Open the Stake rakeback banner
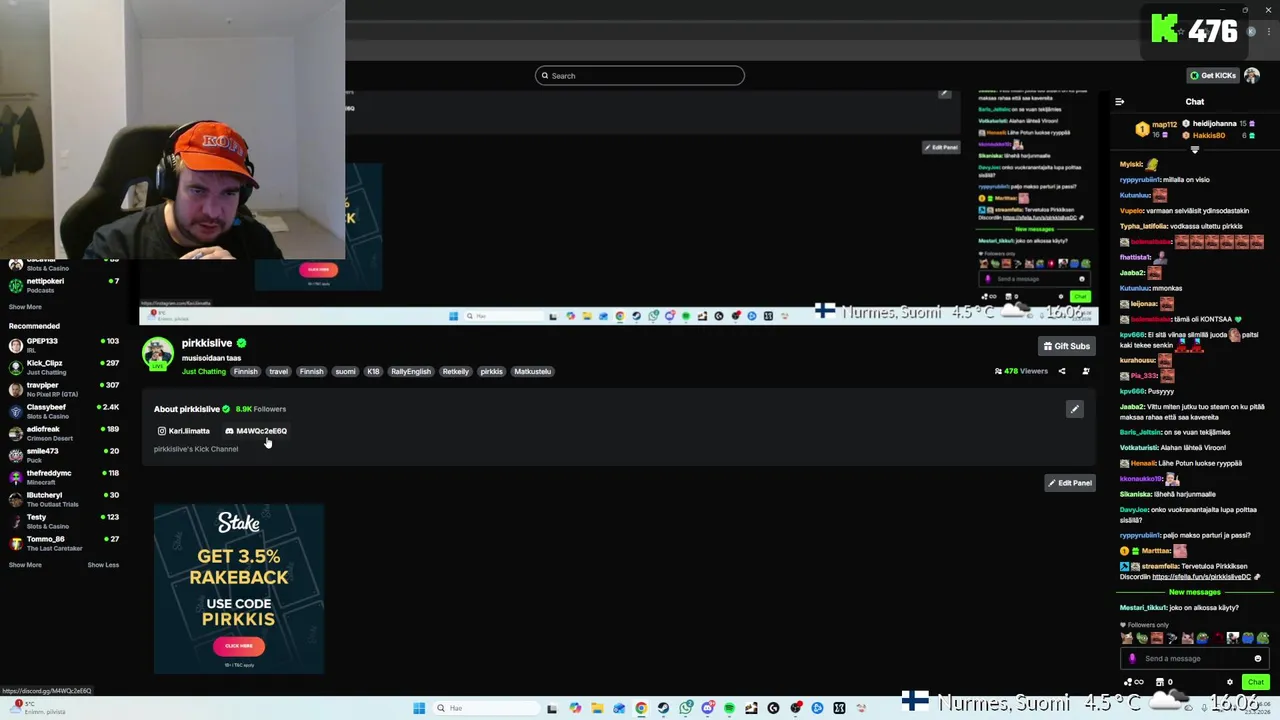 pos(239,589)
